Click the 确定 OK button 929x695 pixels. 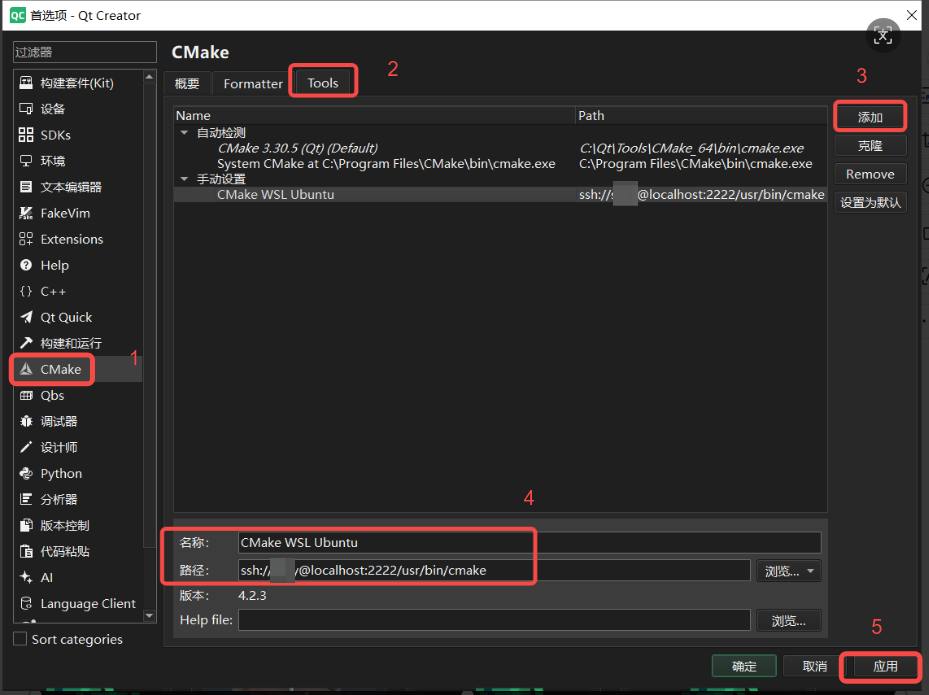tap(744, 666)
